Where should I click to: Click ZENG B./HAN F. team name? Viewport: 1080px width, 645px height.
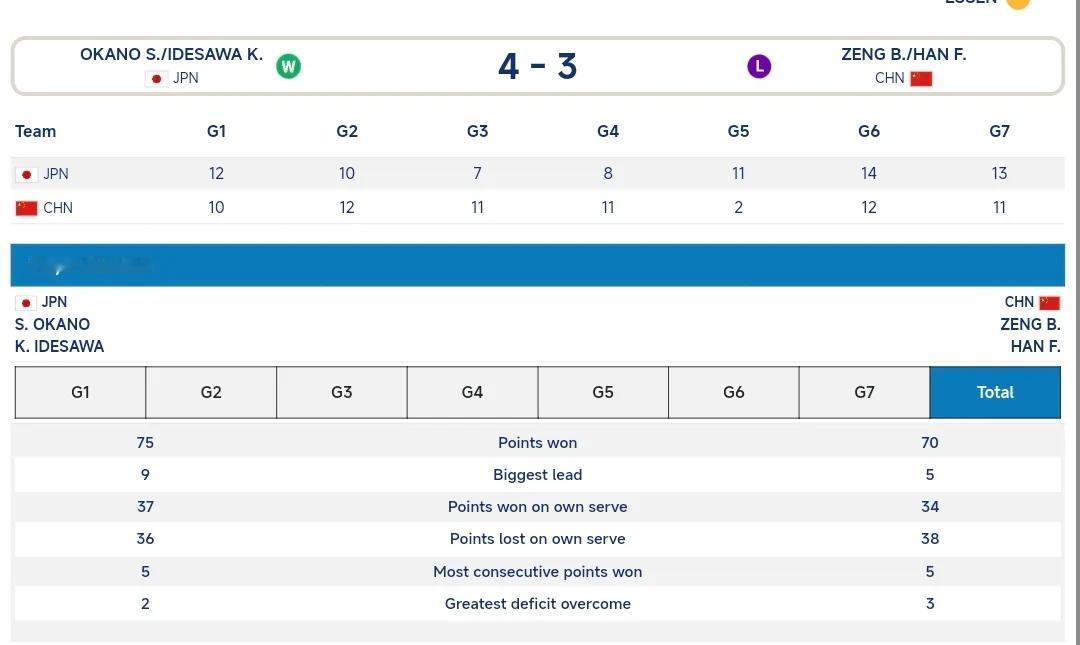[x=904, y=54]
